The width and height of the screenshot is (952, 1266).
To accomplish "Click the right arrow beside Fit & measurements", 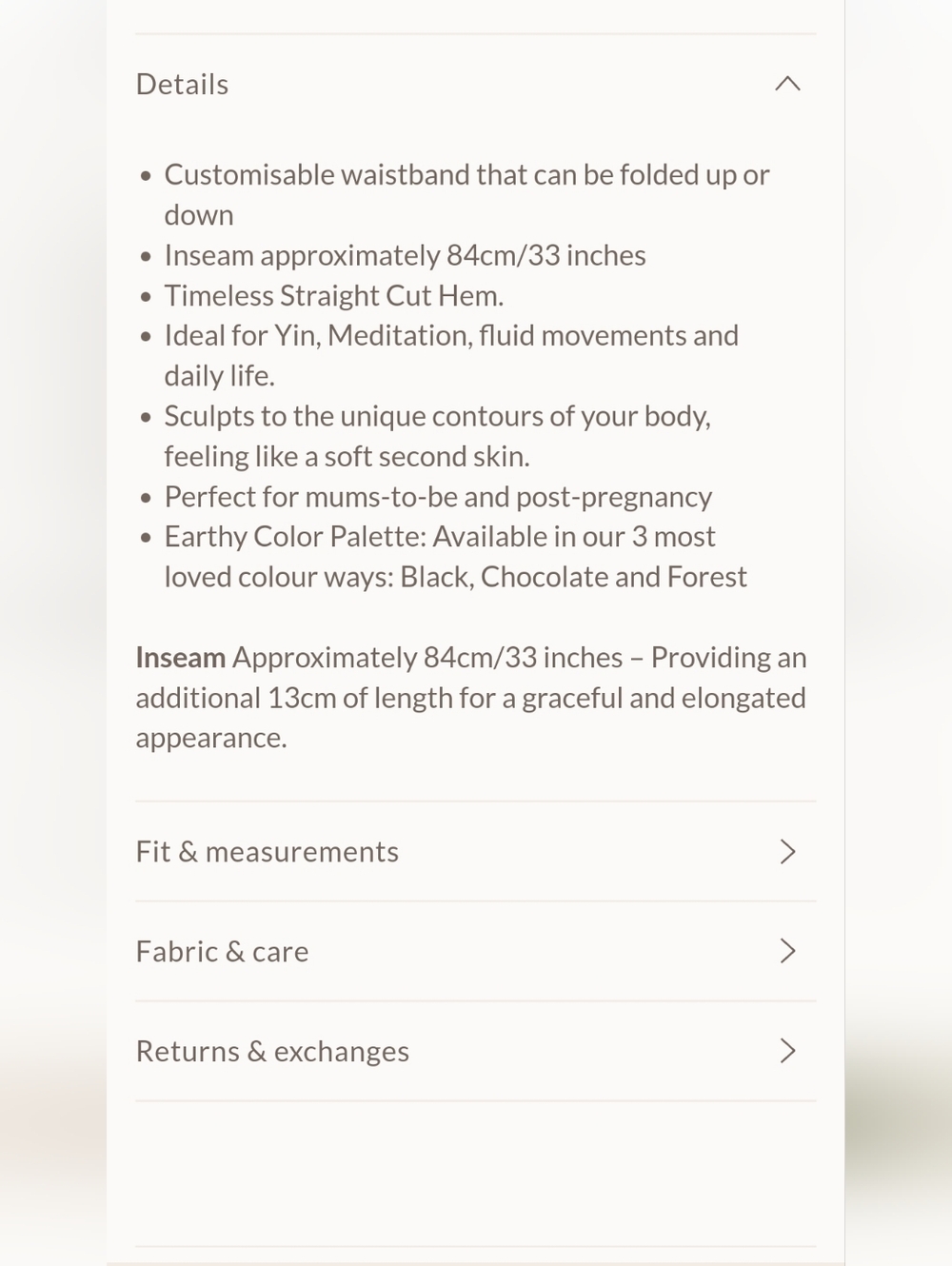I will click(x=787, y=852).
